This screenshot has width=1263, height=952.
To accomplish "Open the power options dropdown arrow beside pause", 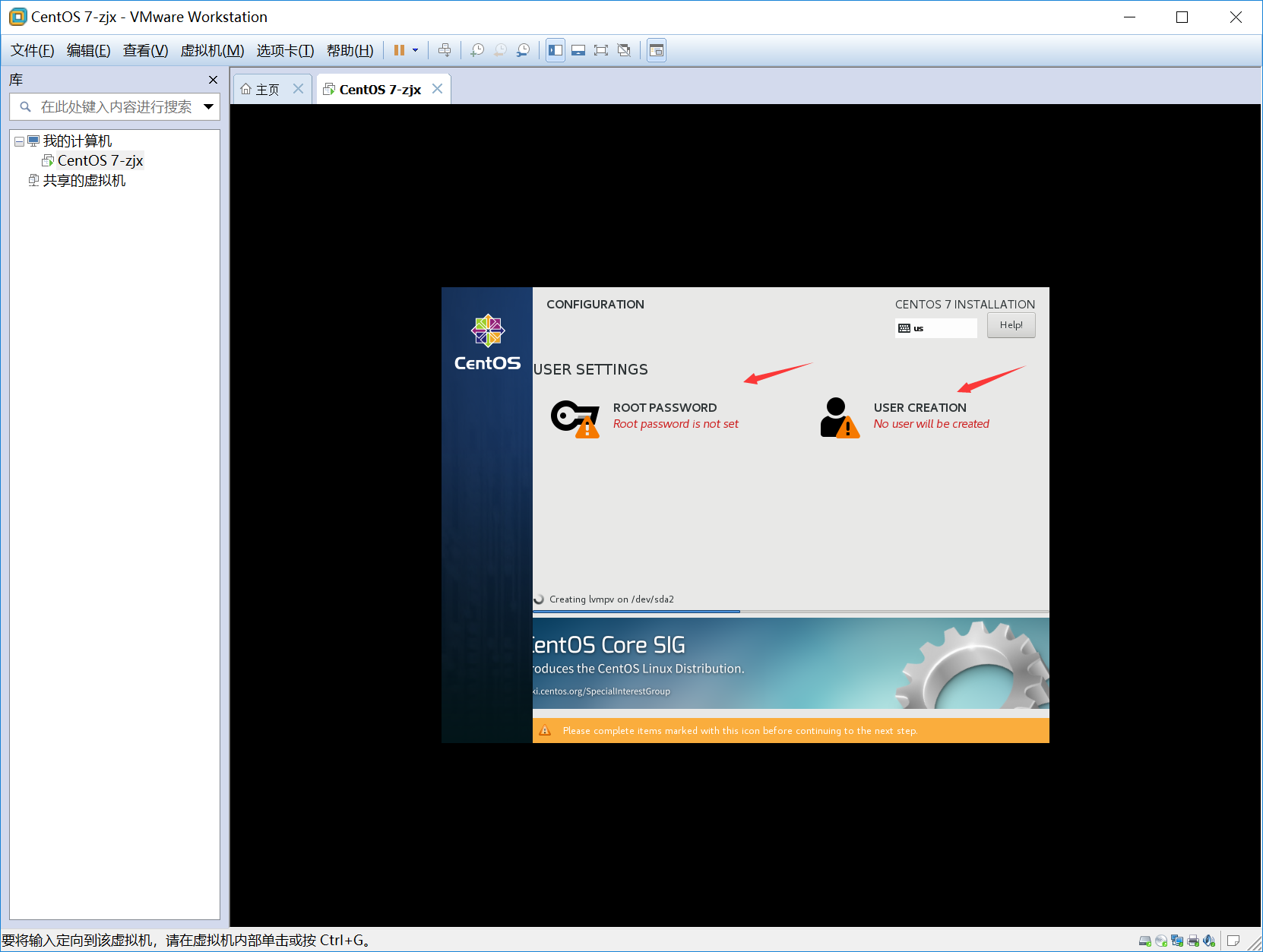I will click(x=415, y=50).
